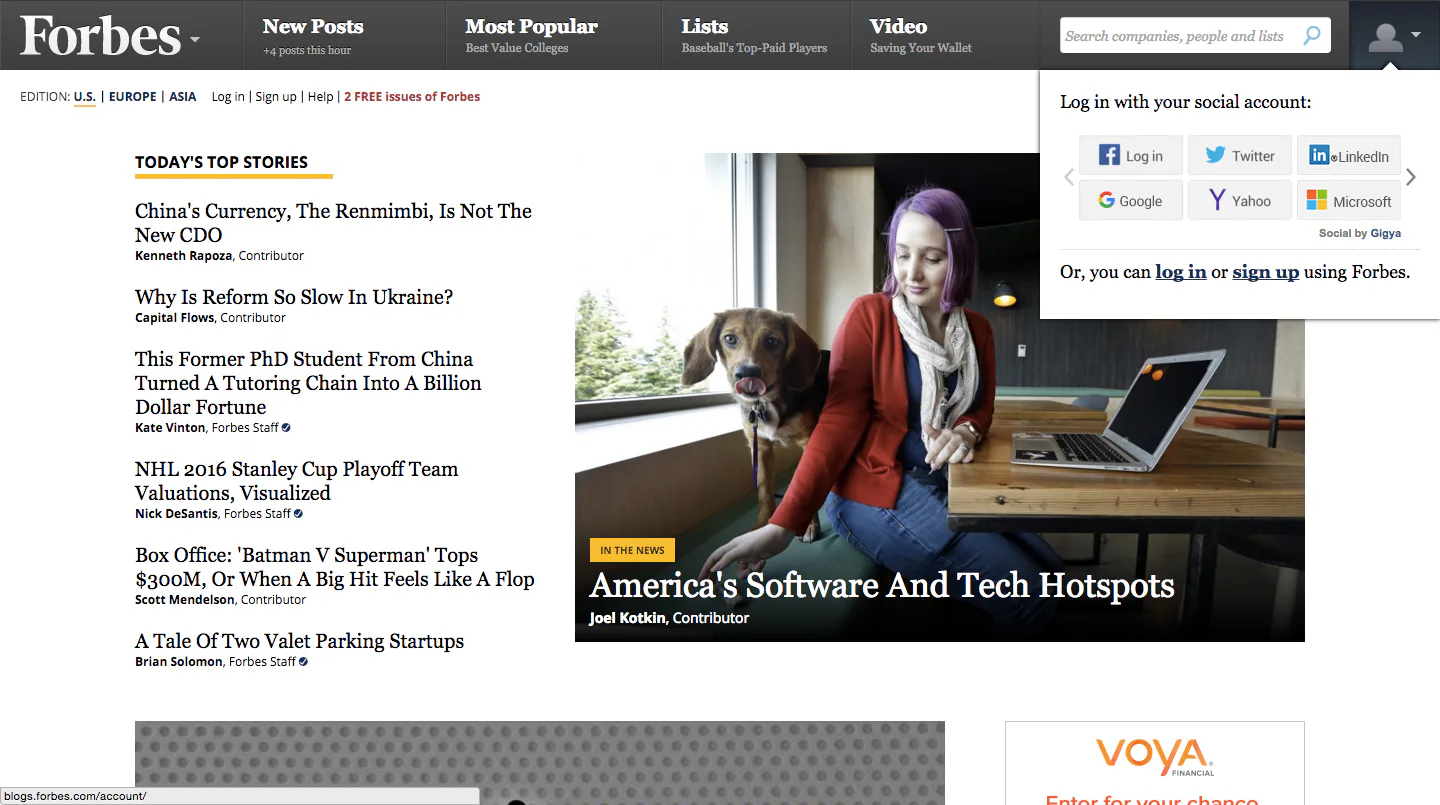Viewport: 1440px width, 805px height.
Task: Open the Help link
Action: point(320,97)
